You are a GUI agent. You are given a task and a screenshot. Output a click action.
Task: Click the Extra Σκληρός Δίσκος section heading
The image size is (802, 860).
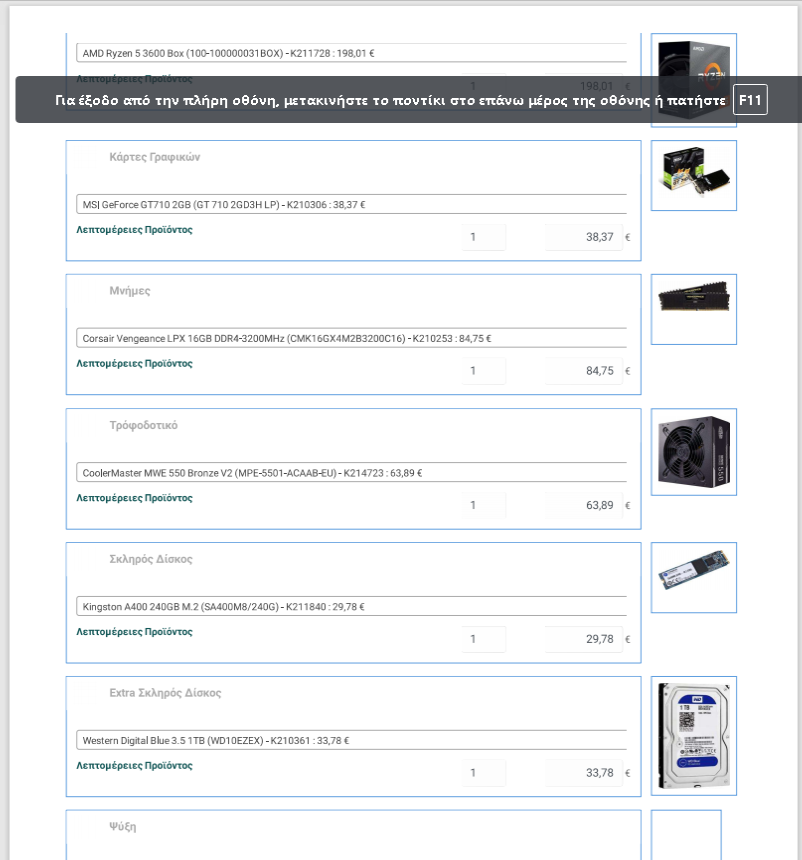pyautogui.click(x=165, y=693)
